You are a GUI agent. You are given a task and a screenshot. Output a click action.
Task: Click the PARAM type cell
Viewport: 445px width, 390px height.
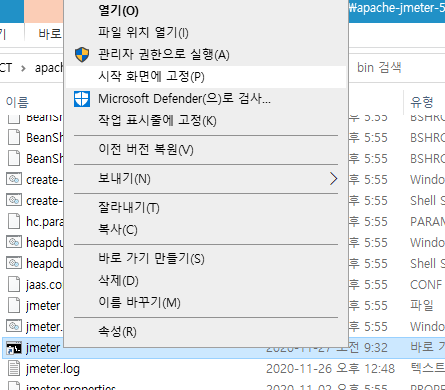427,222
